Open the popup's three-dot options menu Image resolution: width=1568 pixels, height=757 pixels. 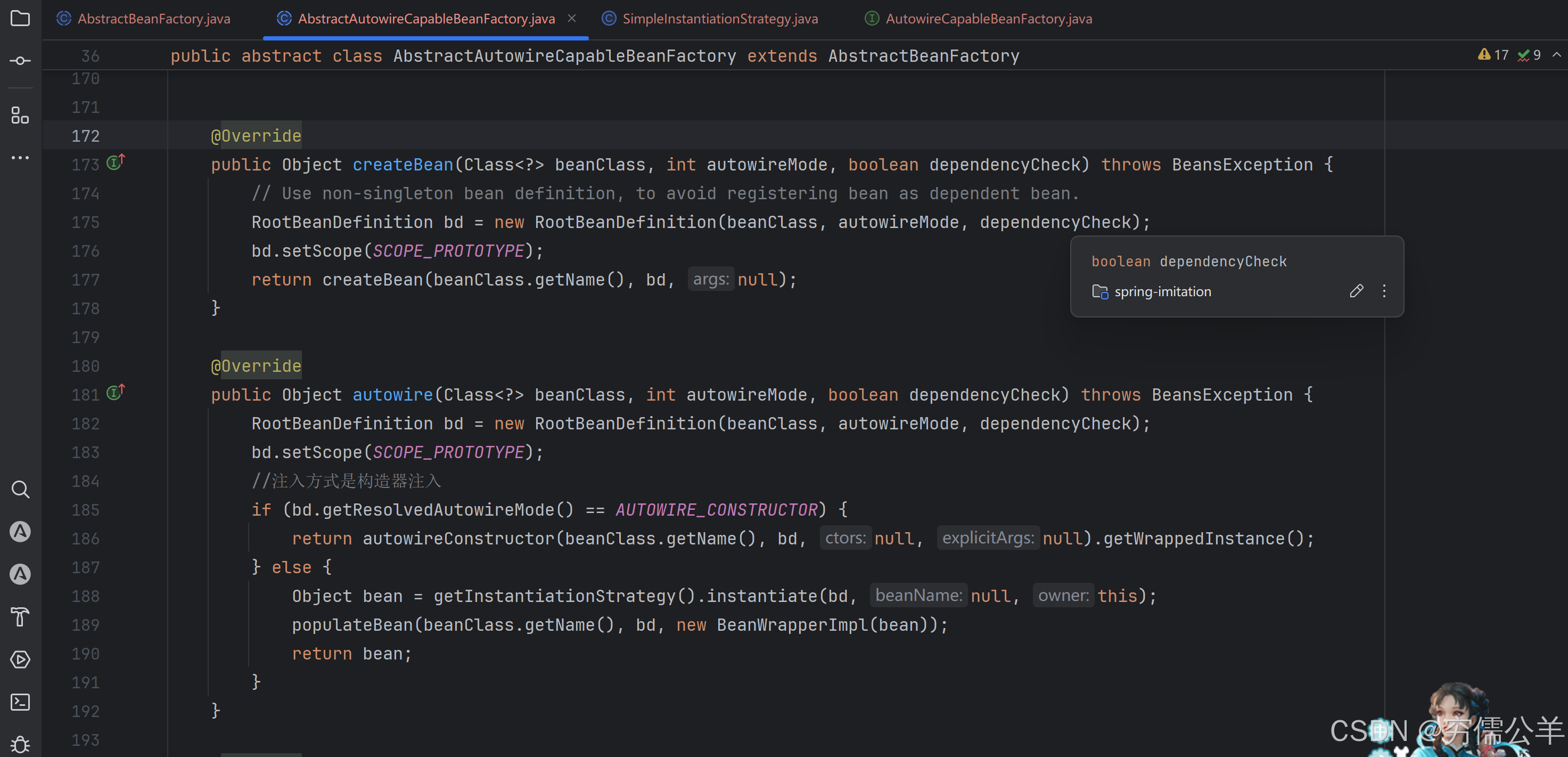point(1384,291)
